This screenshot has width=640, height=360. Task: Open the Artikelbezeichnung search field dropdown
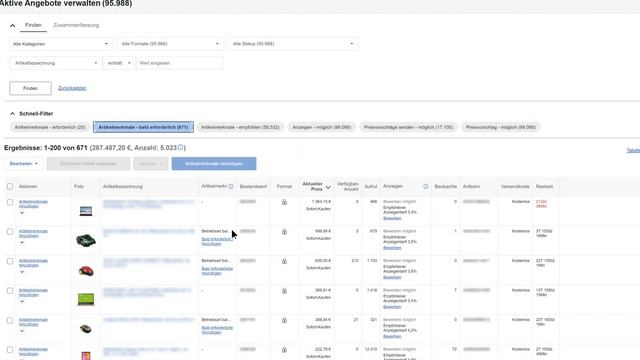click(x=55, y=63)
